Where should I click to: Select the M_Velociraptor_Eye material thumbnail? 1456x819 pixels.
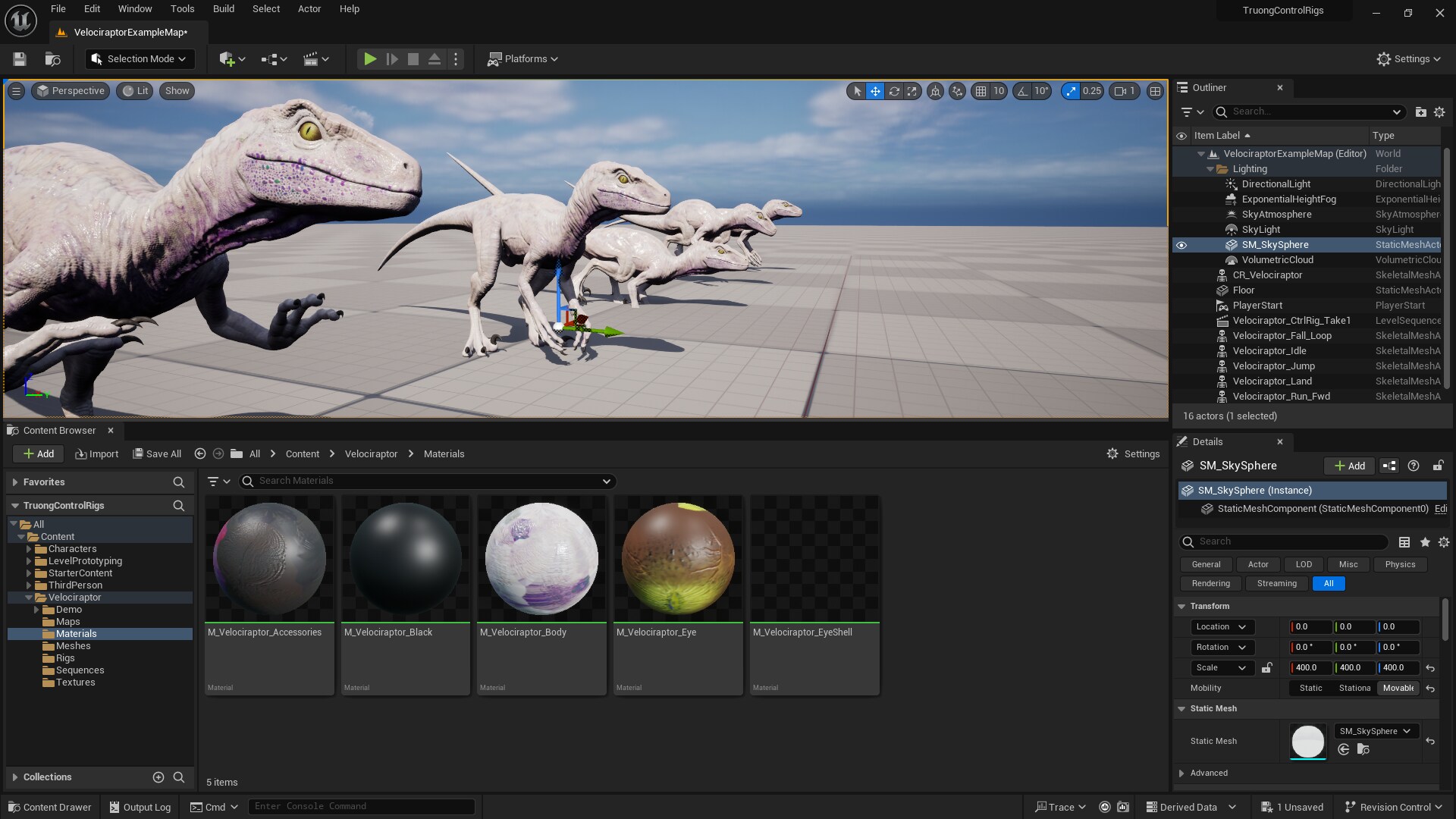click(x=678, y=558)
